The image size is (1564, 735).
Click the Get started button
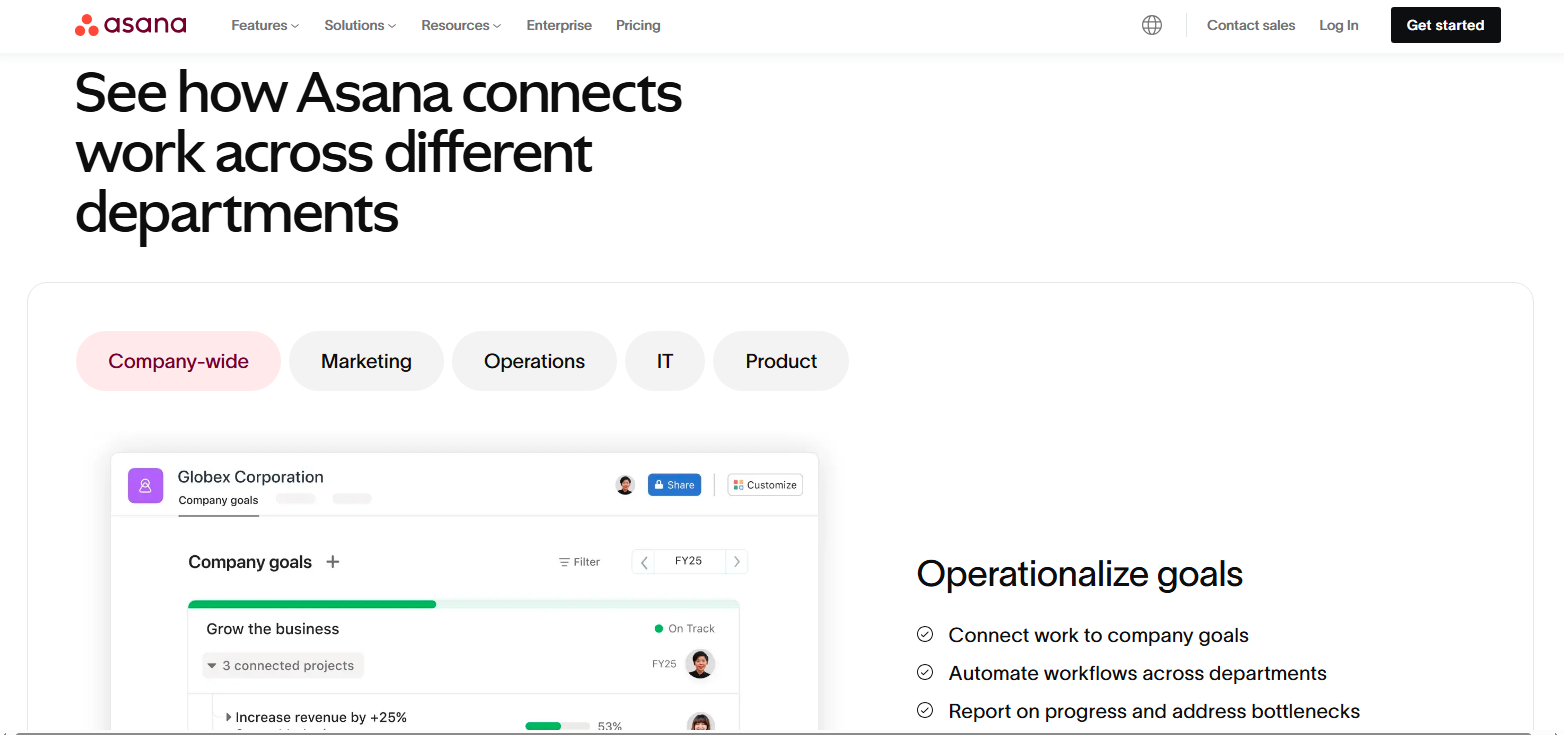pyautogui.click(x=1445, y=25)
